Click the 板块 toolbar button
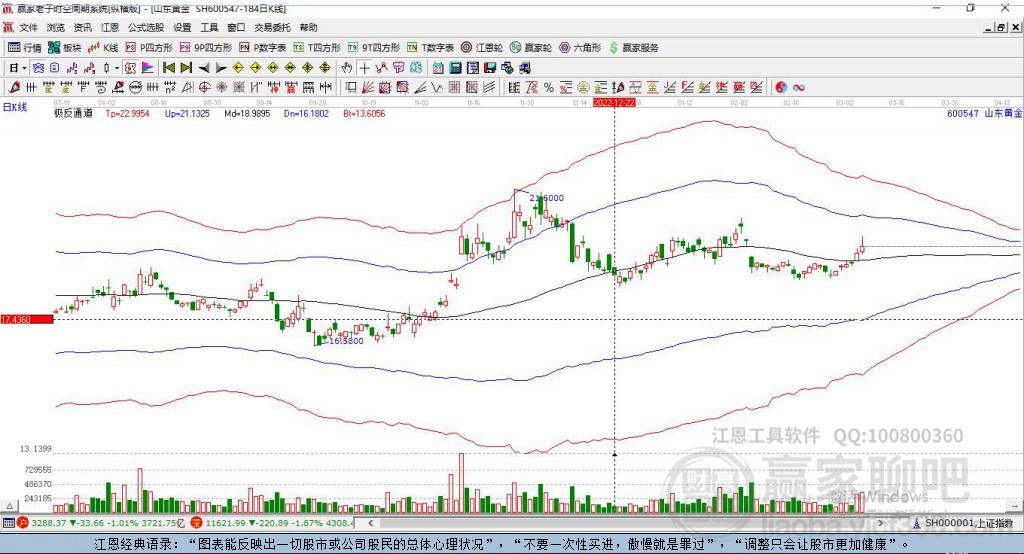The height and width of the screenshot is (554, 1024). coord(64,48)
